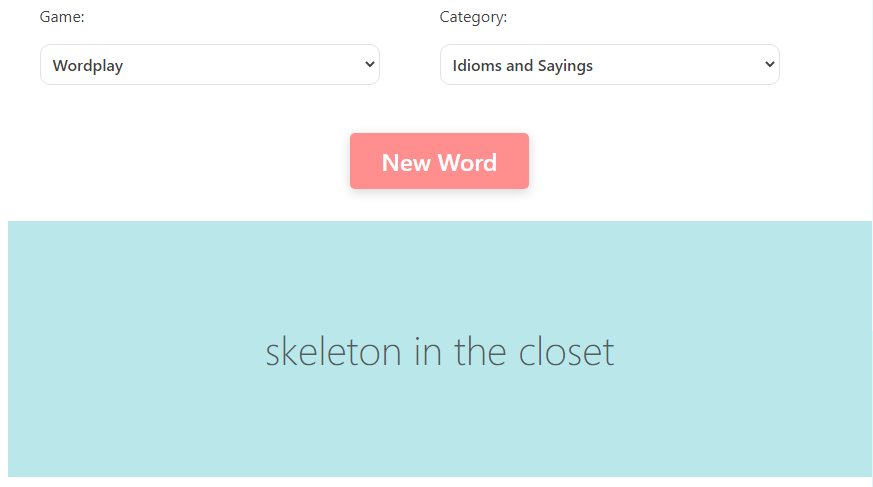This screenshot has height=487, width=873.
Task: Select the Wordplay combo box
Action: [210, 65]
